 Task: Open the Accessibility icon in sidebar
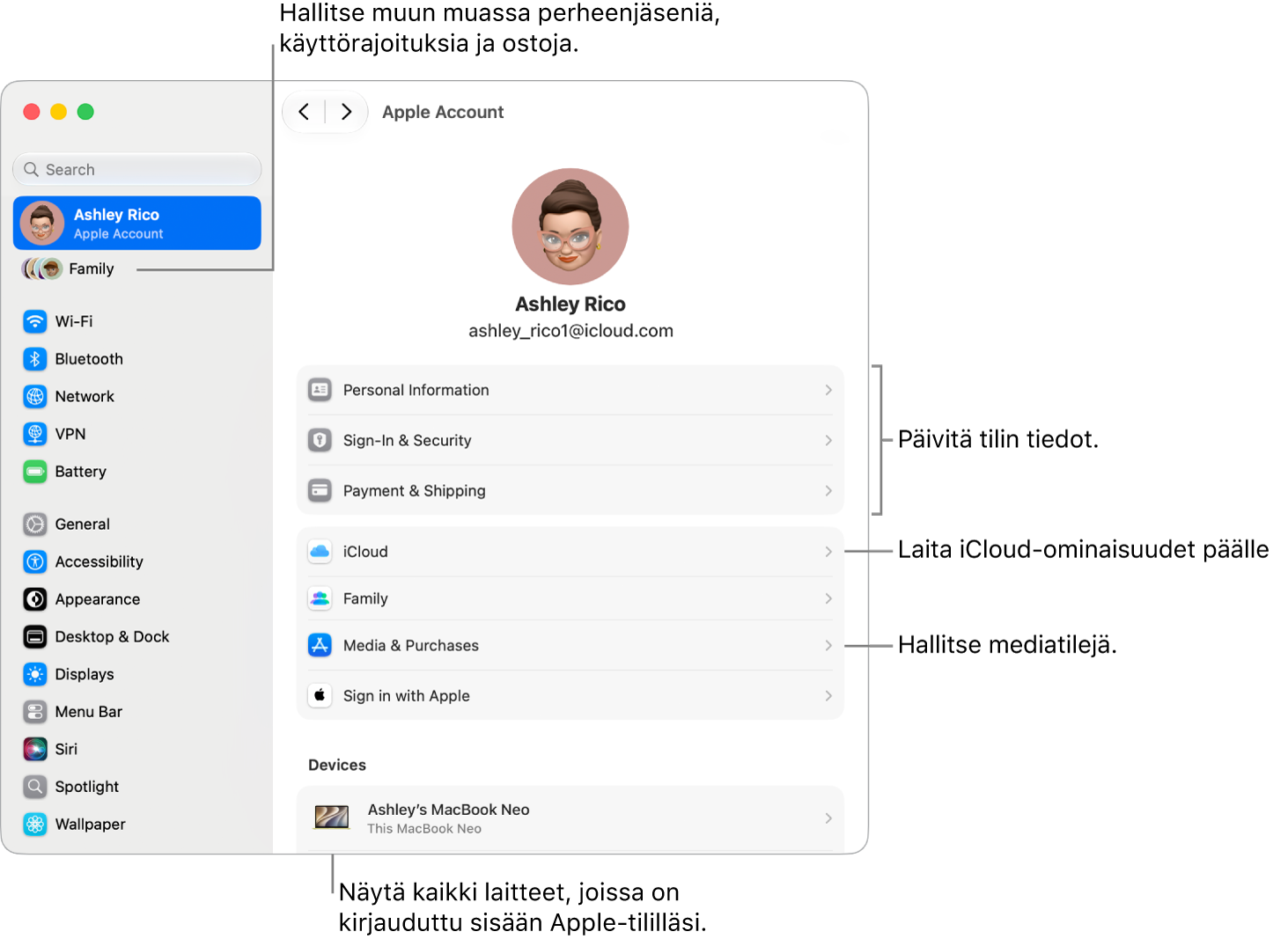(x=35, y=561)
